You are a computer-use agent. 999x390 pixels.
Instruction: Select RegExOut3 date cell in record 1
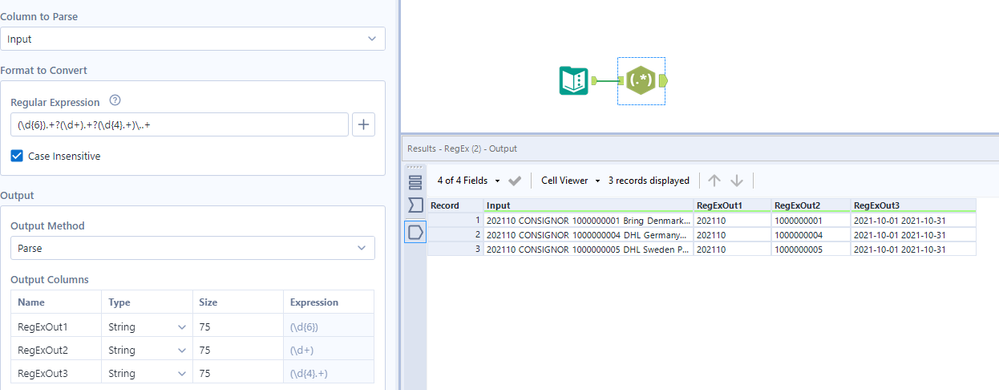tap(914, 220)
